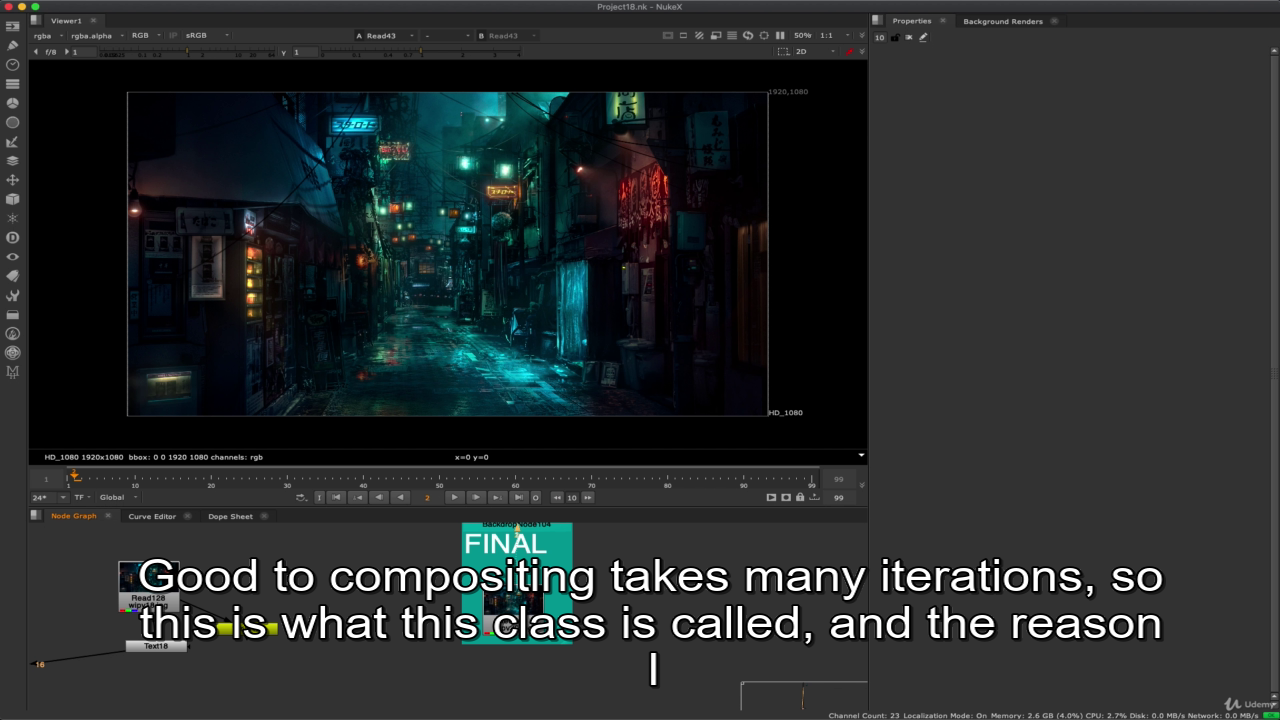1280x720 pixels.
Task: Toggle the viewer lines overlay icon
Action: pos(732,35)
